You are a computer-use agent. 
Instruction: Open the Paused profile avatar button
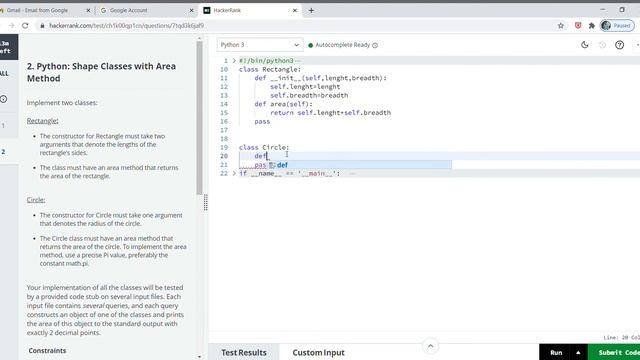pyautogui.click(x=617, y=26)
